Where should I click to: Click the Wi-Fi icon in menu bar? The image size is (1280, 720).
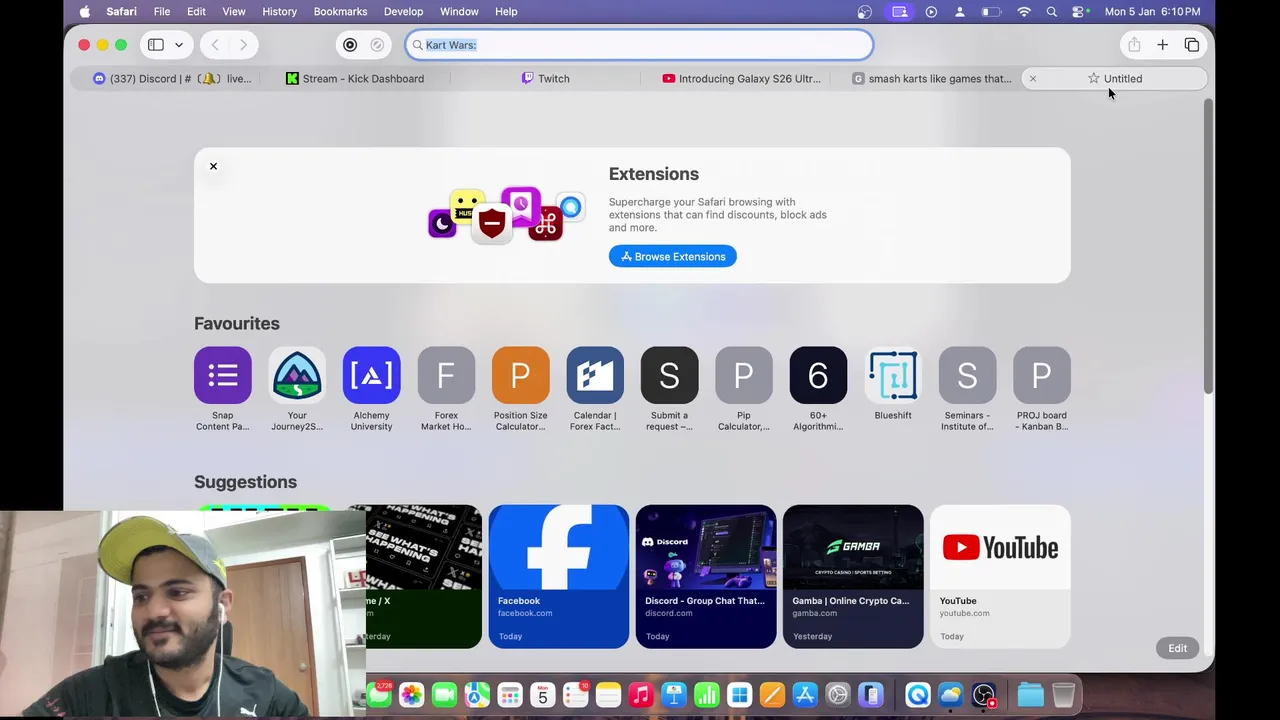pos(1024,11)
